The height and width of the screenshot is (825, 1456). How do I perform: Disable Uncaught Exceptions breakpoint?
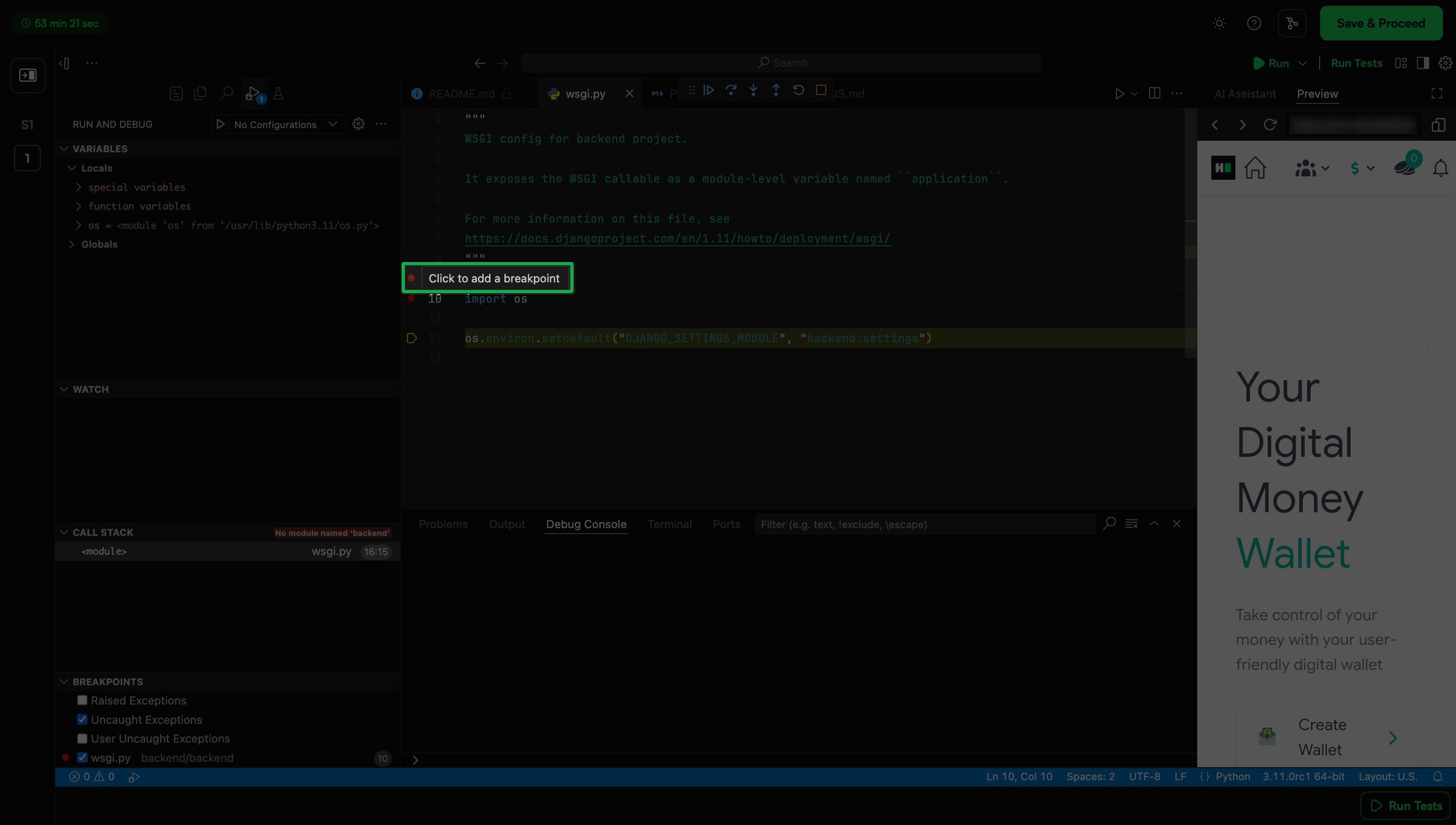tap(83, 719)
